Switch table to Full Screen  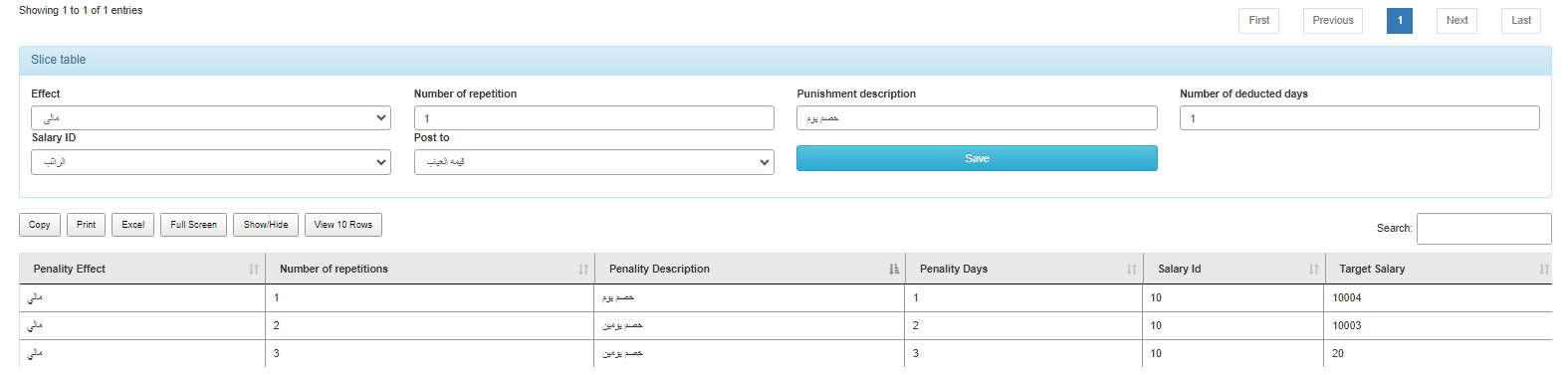click(193, 225)
